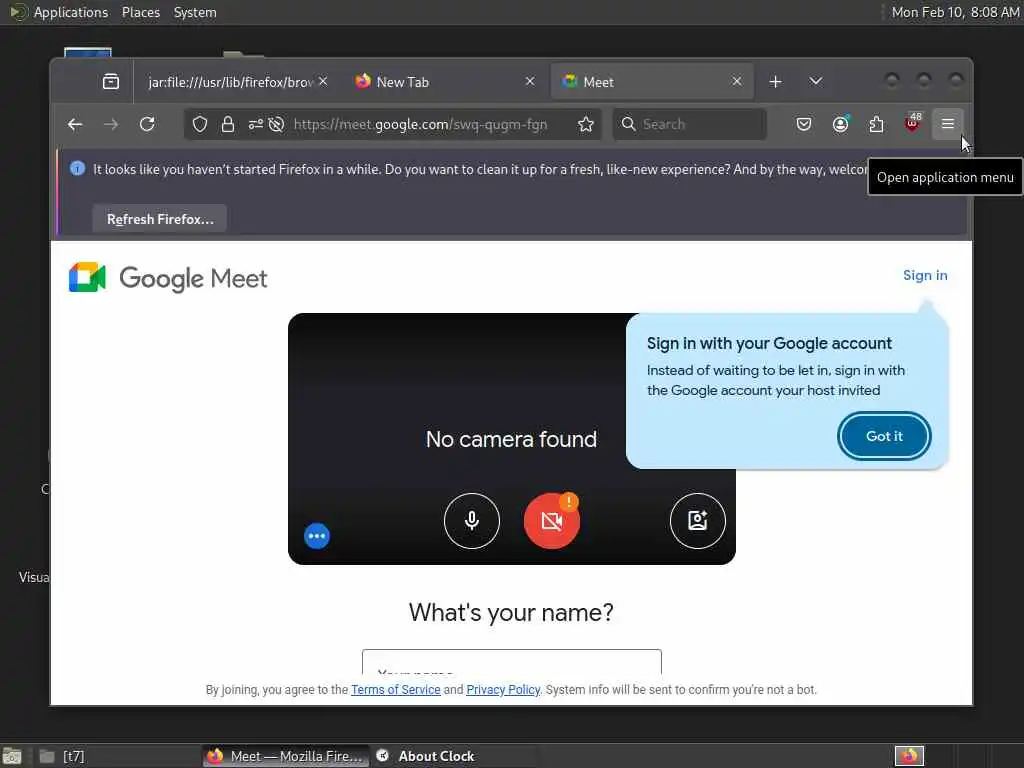Switch to the jar:file:///usr/lib/firefox tab

point(230,82)
